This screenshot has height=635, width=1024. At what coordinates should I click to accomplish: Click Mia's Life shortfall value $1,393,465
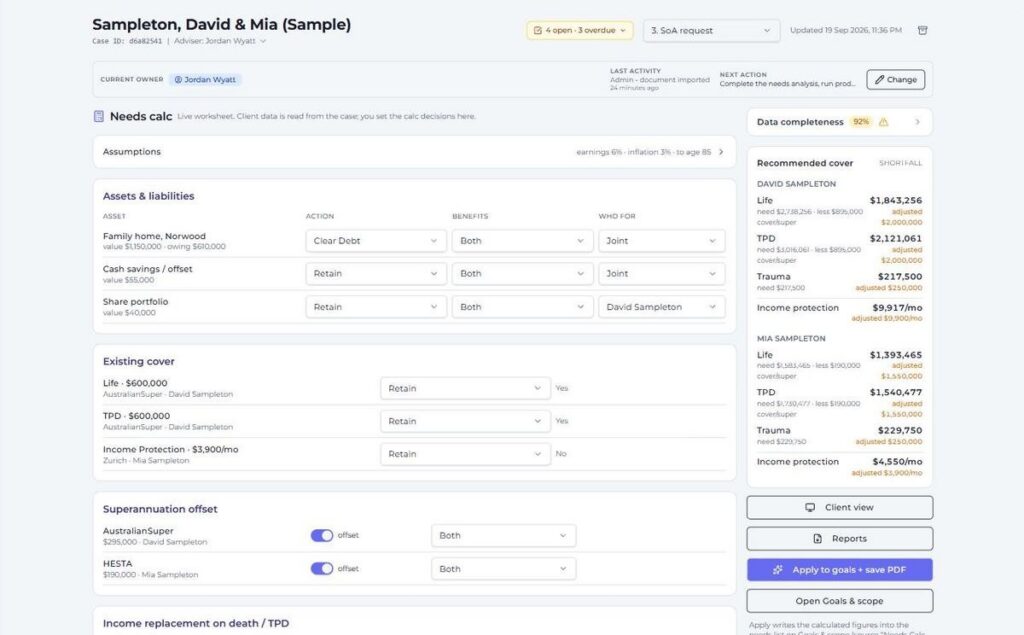[895, 355]
